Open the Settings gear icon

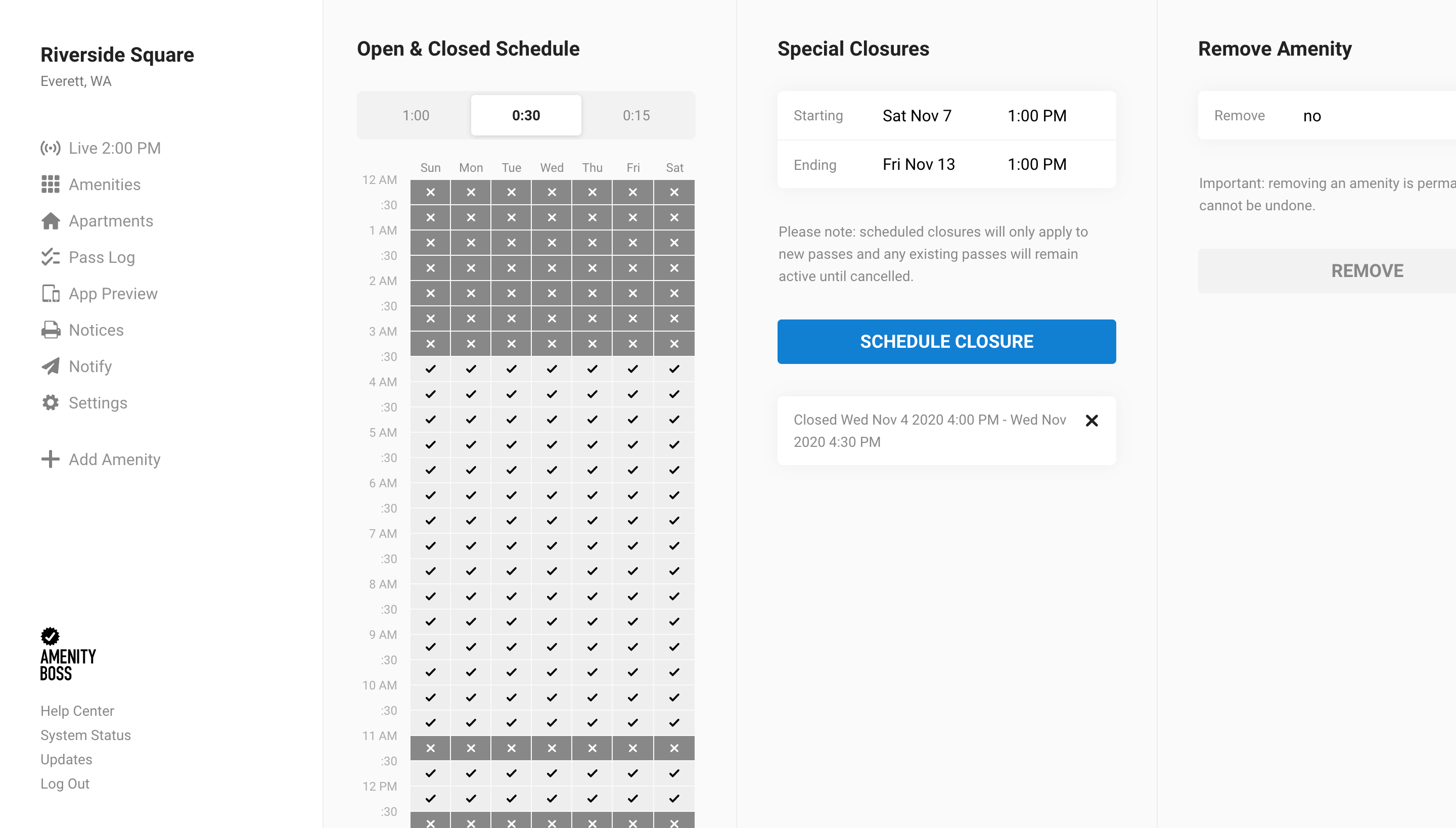(50, 402)
